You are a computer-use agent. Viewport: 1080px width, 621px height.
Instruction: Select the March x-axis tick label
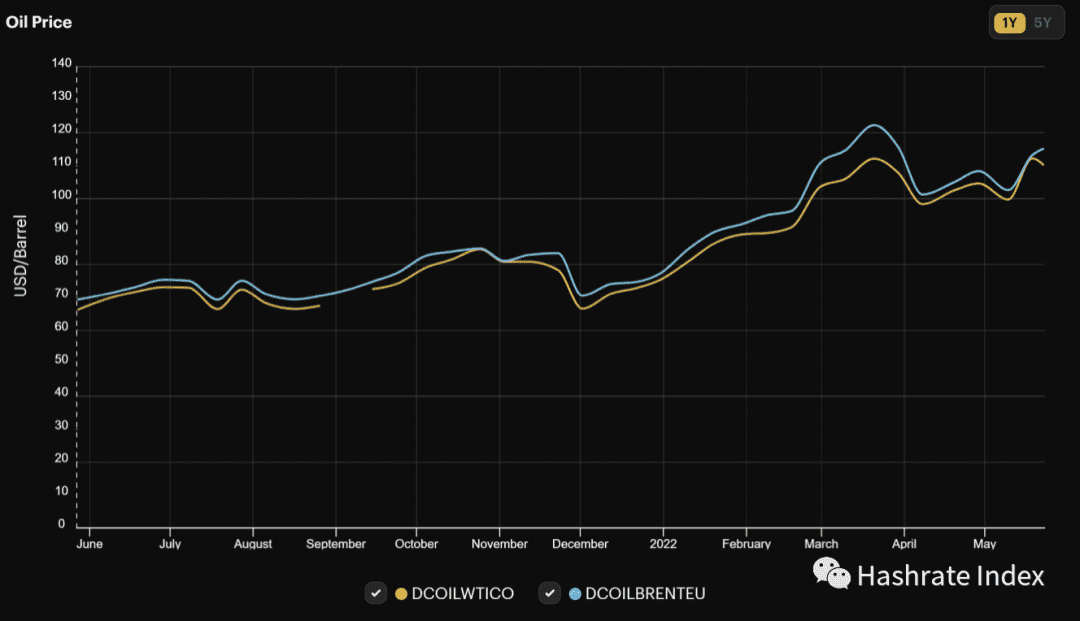click(821, 544)
